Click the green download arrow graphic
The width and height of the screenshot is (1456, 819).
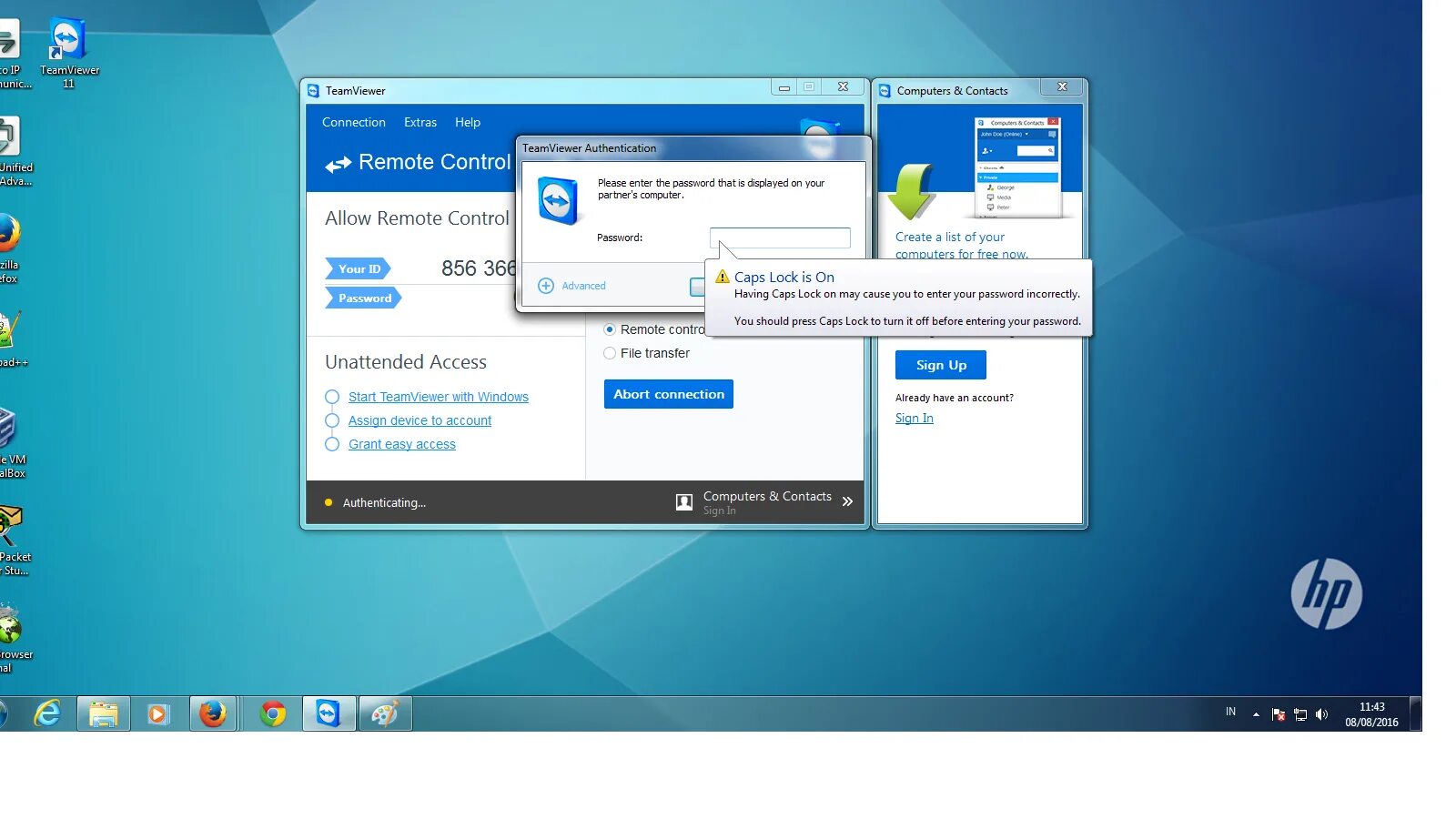click(x=911, y=191)
